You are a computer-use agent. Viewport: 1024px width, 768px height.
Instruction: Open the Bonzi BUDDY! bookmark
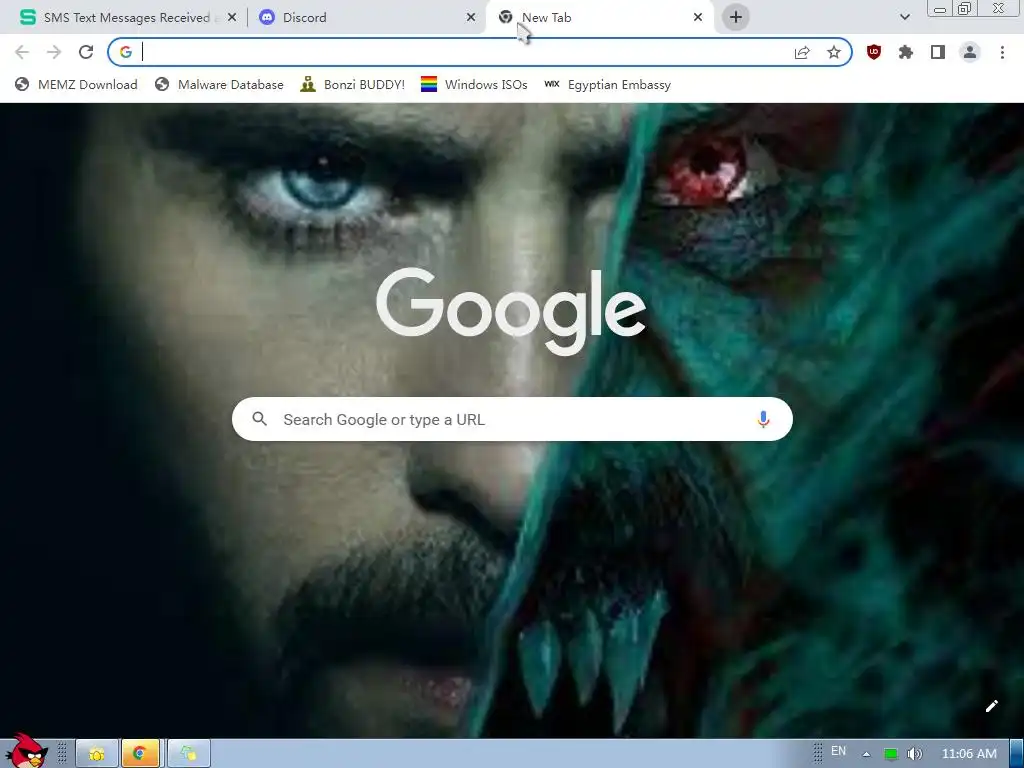[353, 84]
